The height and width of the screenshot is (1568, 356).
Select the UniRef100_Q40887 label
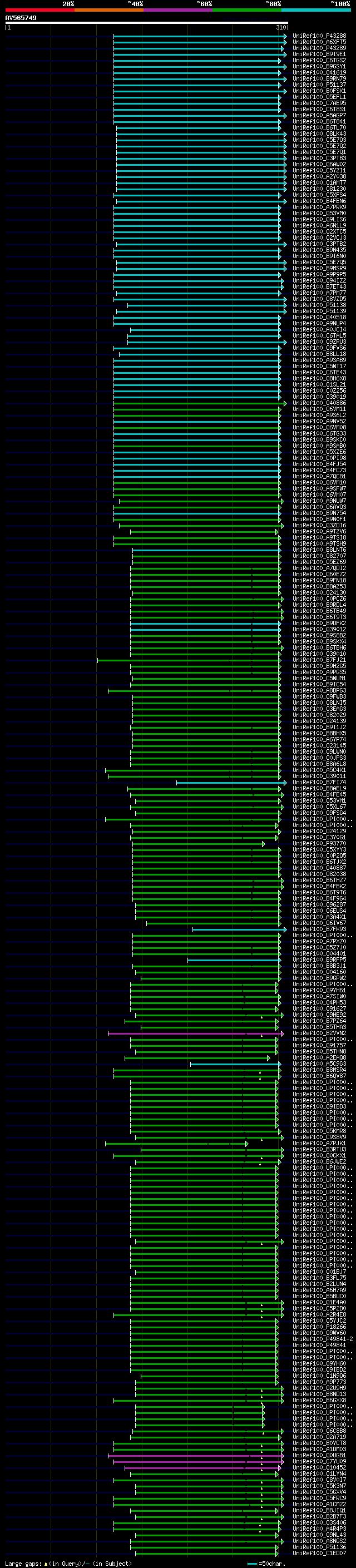click(x=319, y=868)
